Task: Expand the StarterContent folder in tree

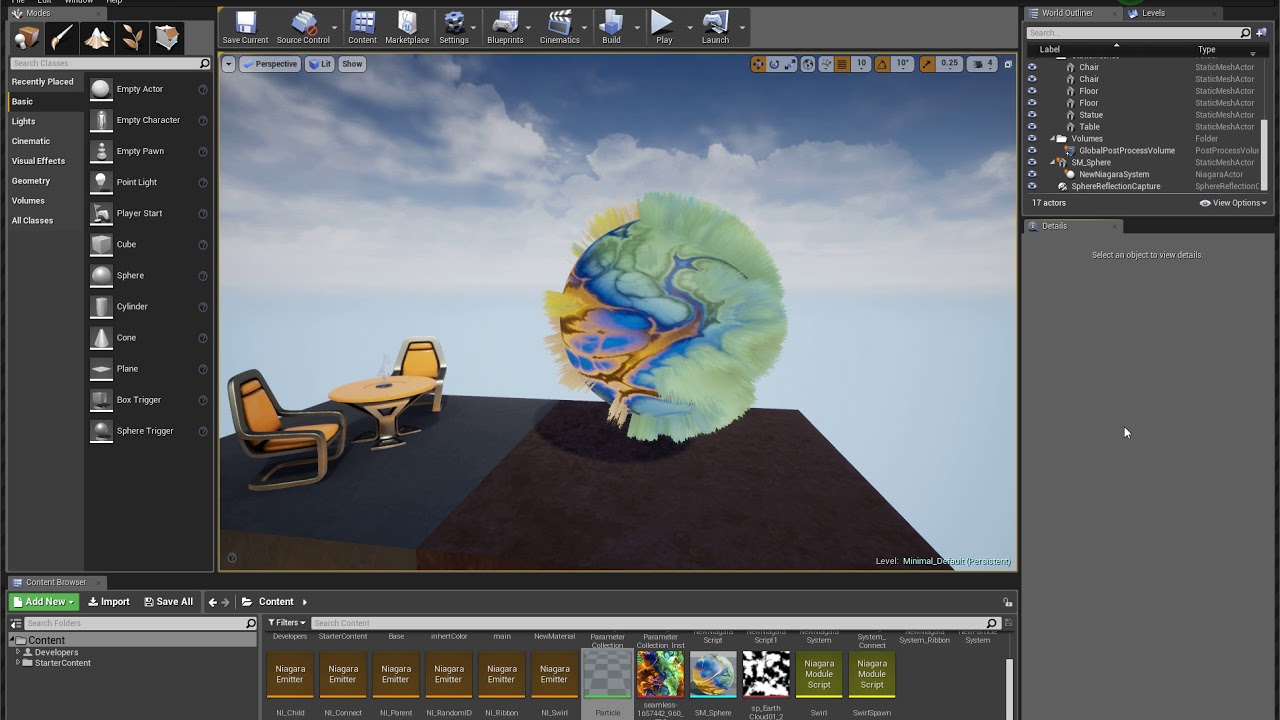Action: coord(18,663)
